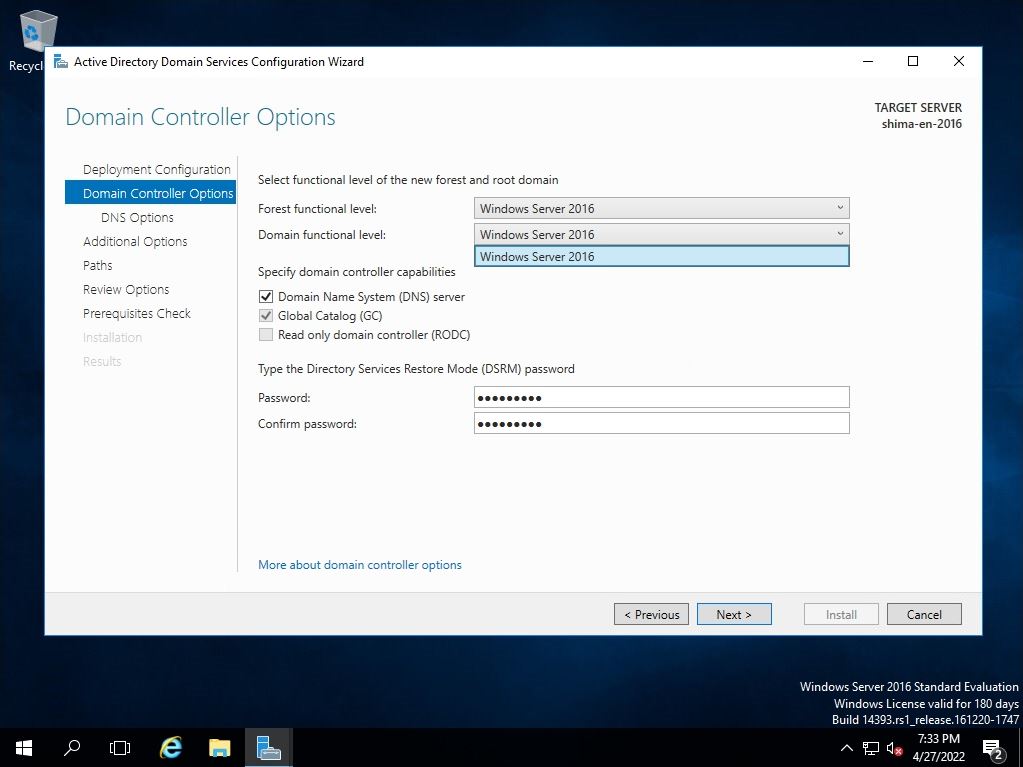Toggle Read only domain controller (RODC) checkbox
This screenshot has height=767, width=1023.
[x=266, y=335]
